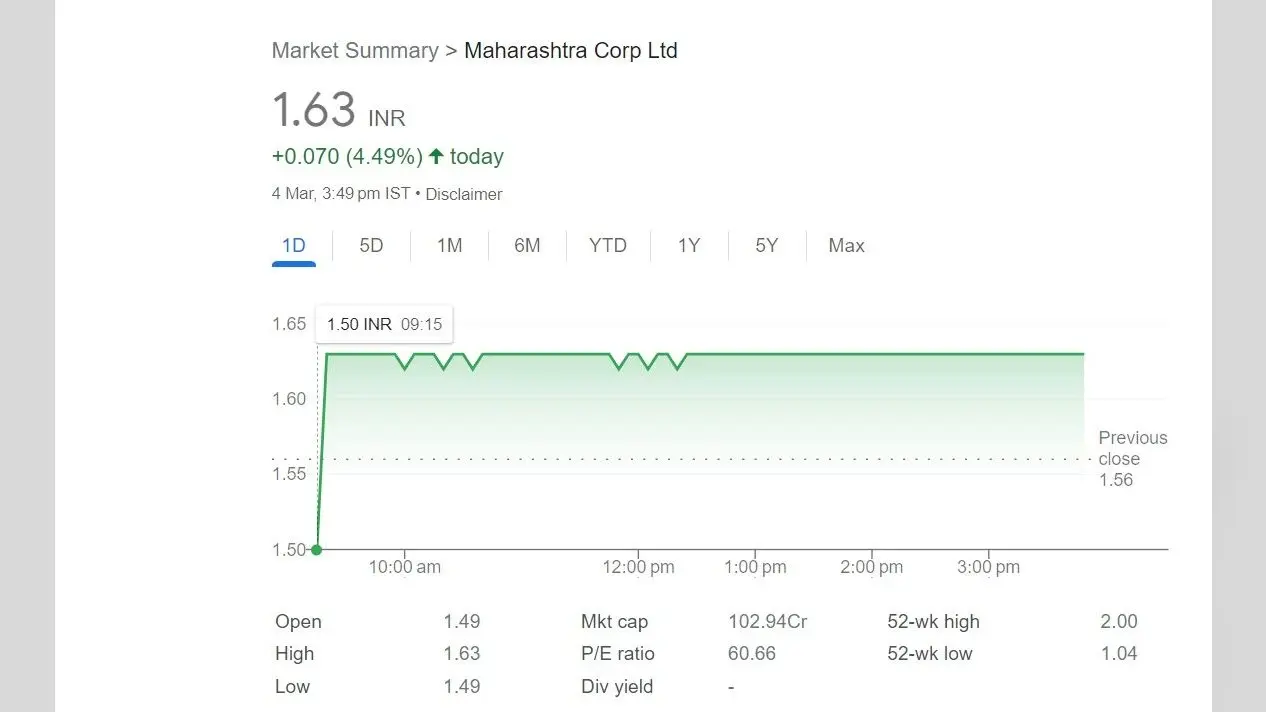Click the 52-wk high label
The width and height of the screenshot is (1266, 712).
point(934,622)
